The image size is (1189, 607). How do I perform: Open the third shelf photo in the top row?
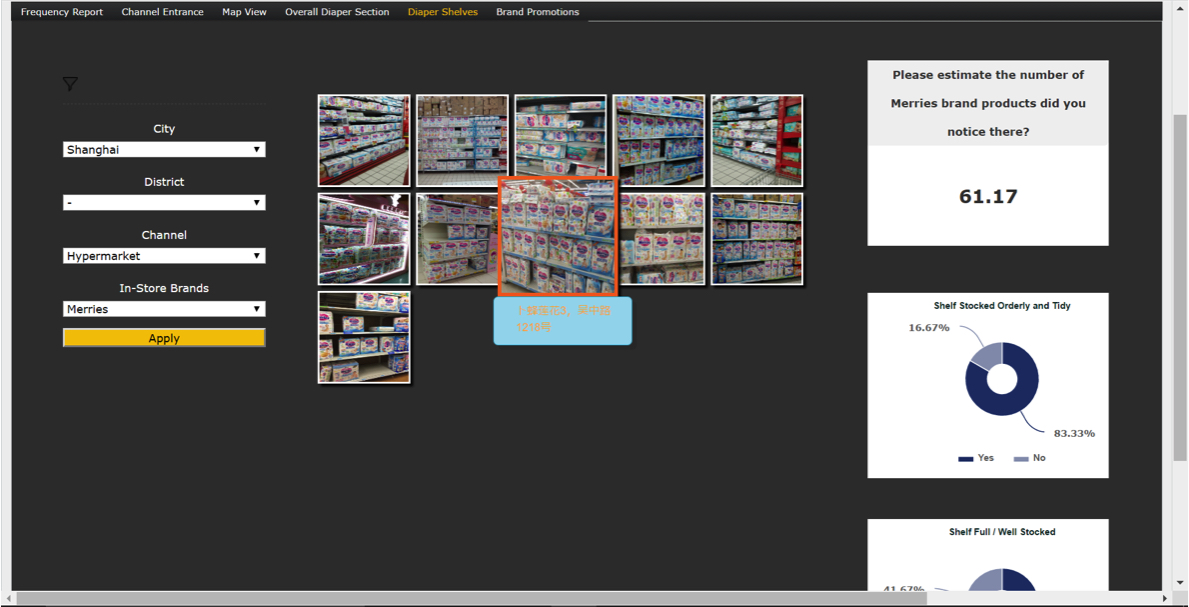click(560, 137)
